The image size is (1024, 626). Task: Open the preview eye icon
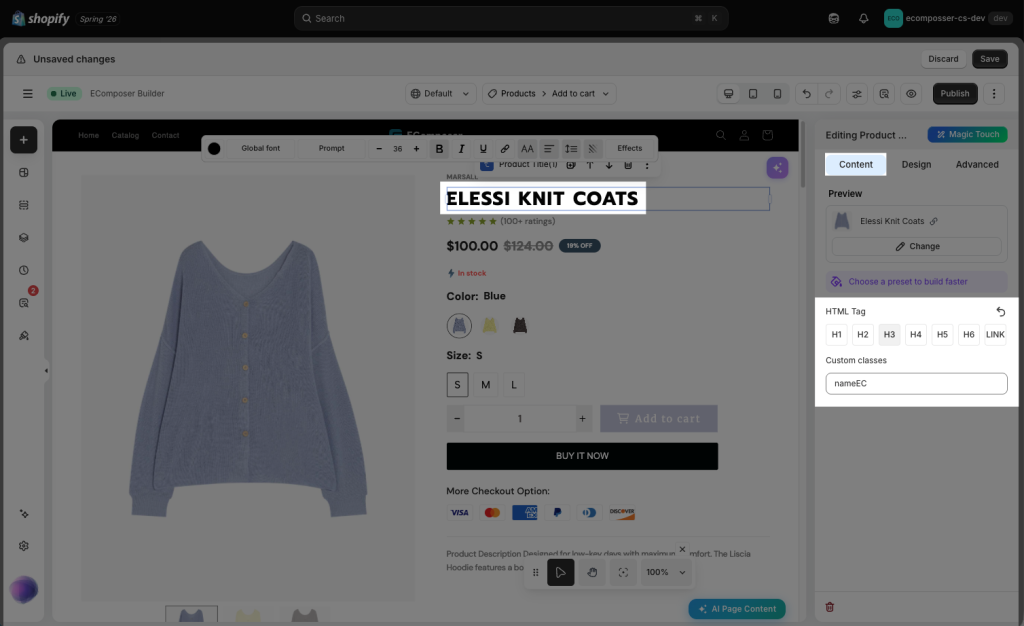tap(911, 94)
